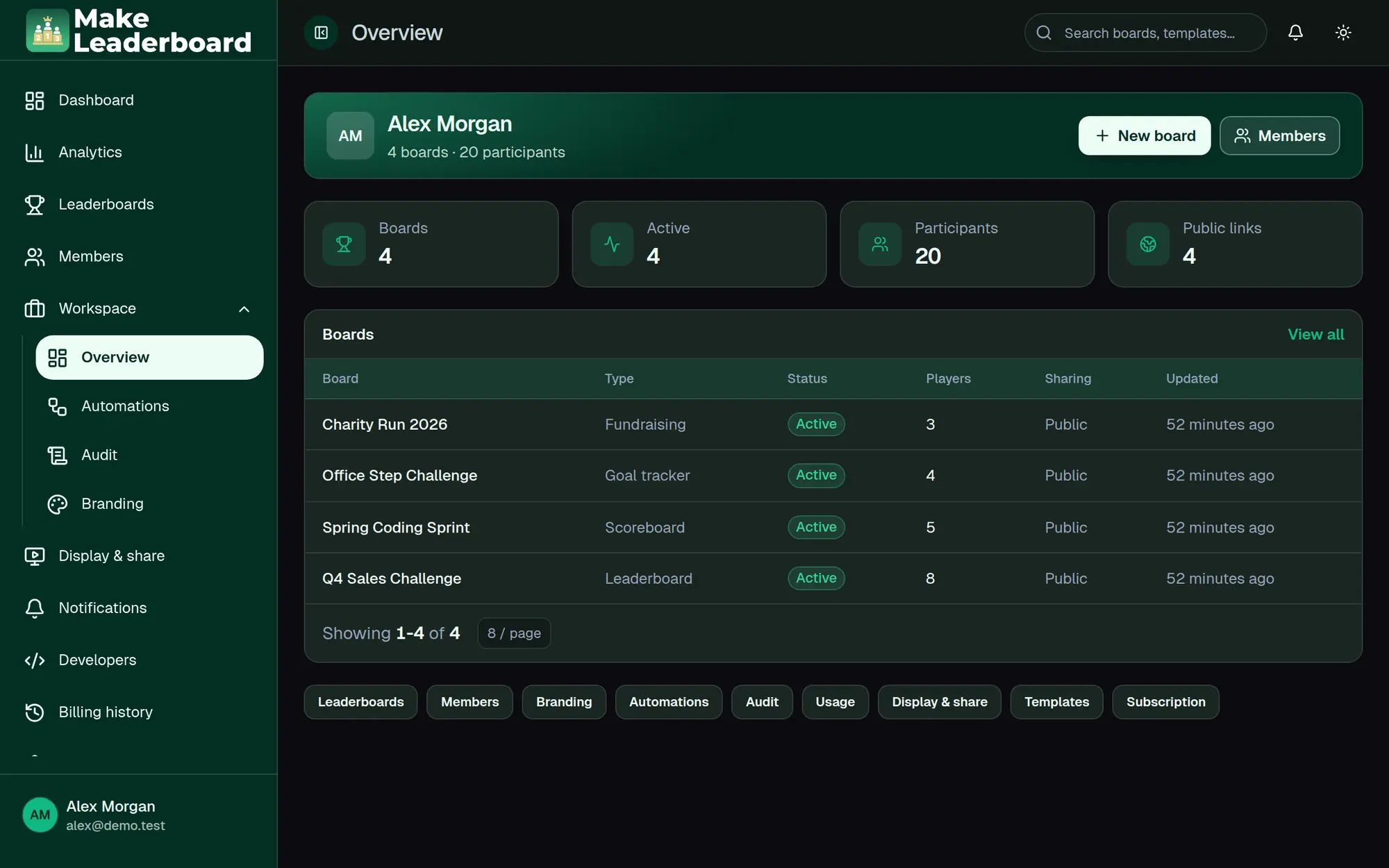The image size is (1389, 868).
Task: Click the Boards stat trophy icon
Action: click(344, 244)
